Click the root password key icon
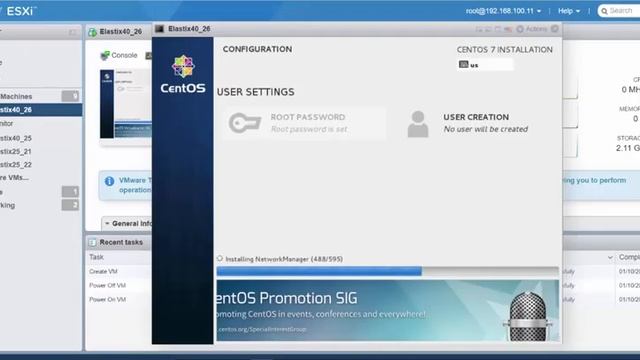The image size is (640, 360). tap(244, 123)
